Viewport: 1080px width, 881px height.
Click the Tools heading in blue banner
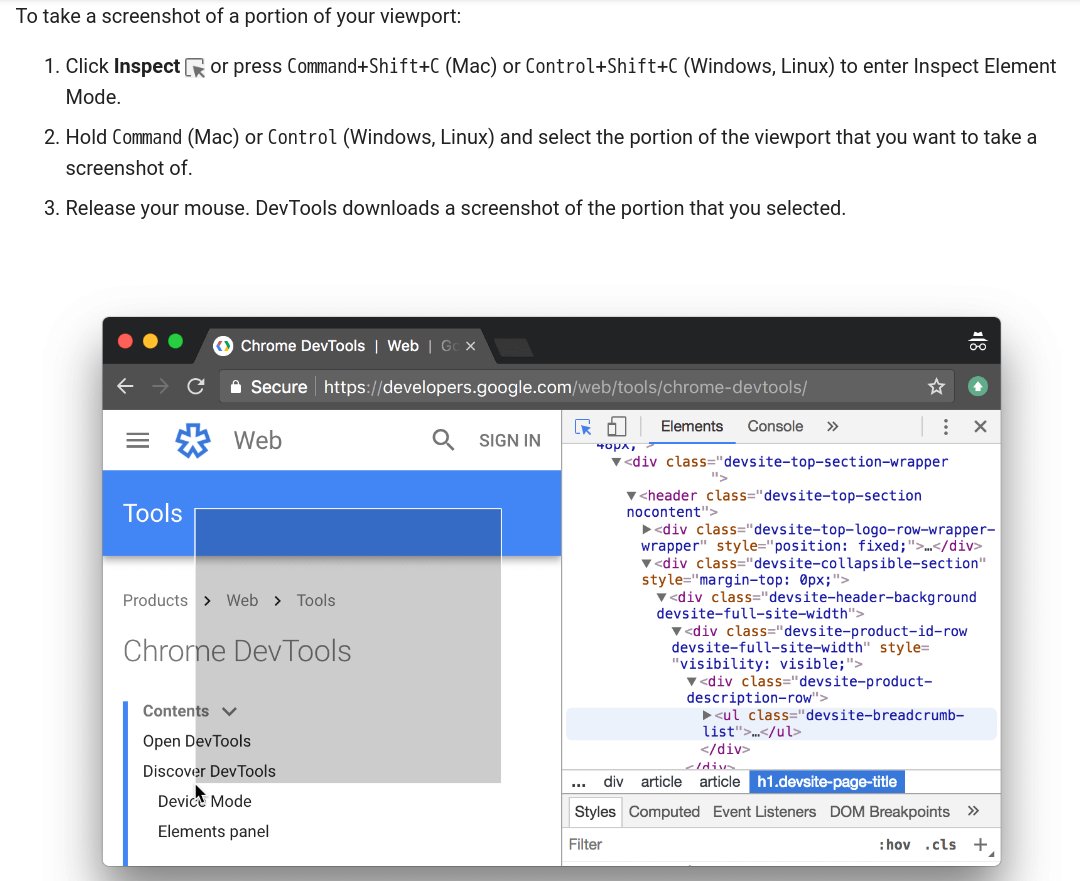(x=153, y=514)
